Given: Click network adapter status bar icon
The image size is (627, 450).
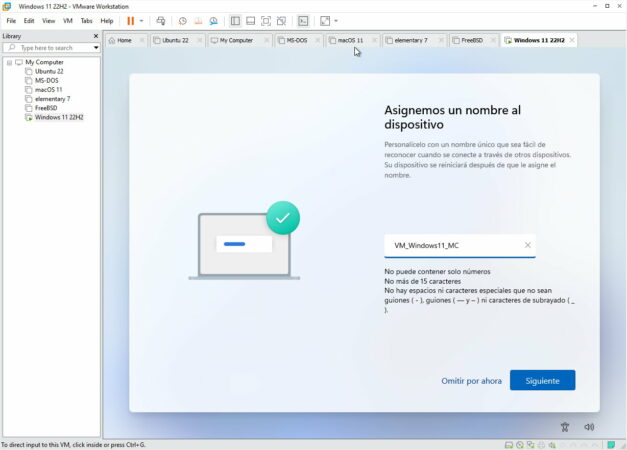Looking at the screenshot, I should point(530,445).
